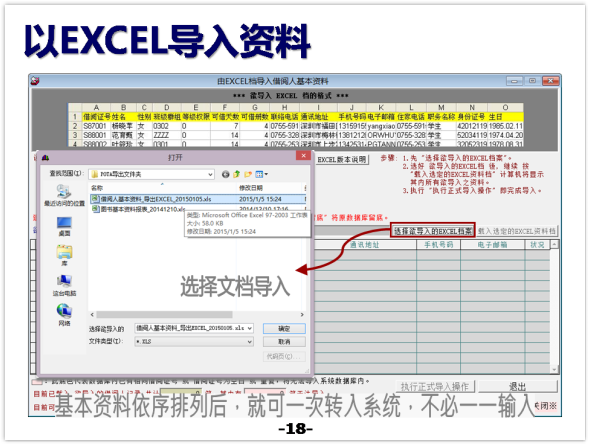
Task: Open 网络 in the dialog sidebar
Action: (64, 315)
